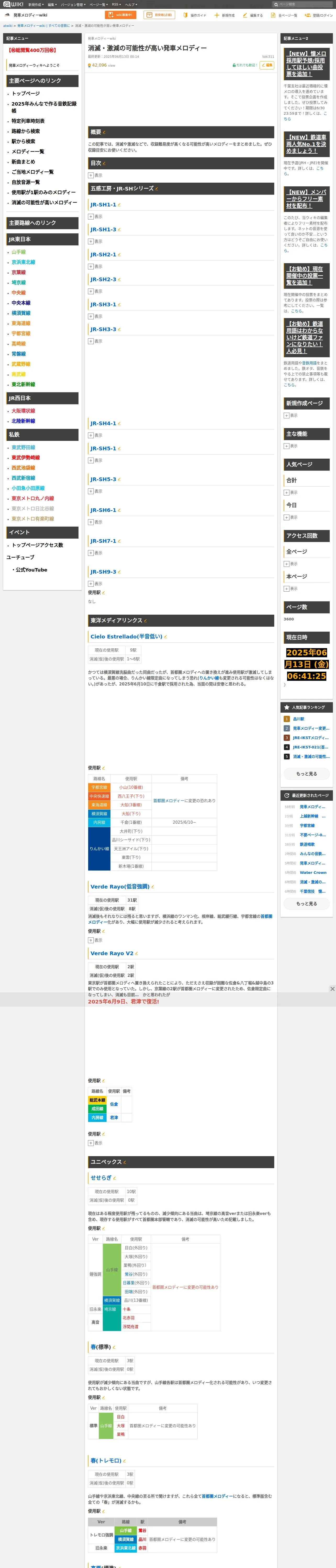Click the edit pencil beside 五感工房・JR-SHシリーズ heading
The image size is (336, 1568).
point(157,189)
